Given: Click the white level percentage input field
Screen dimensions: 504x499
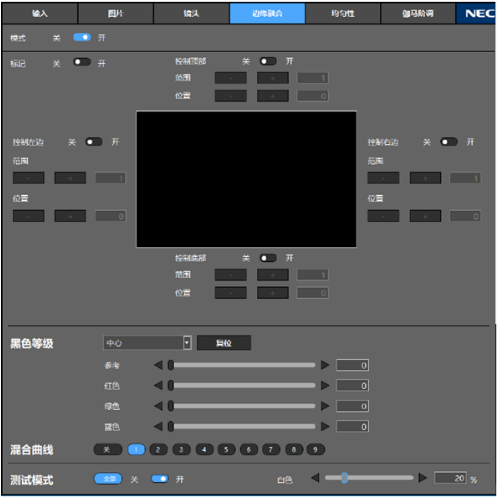Looking at the screenshot, I should 450,478.
